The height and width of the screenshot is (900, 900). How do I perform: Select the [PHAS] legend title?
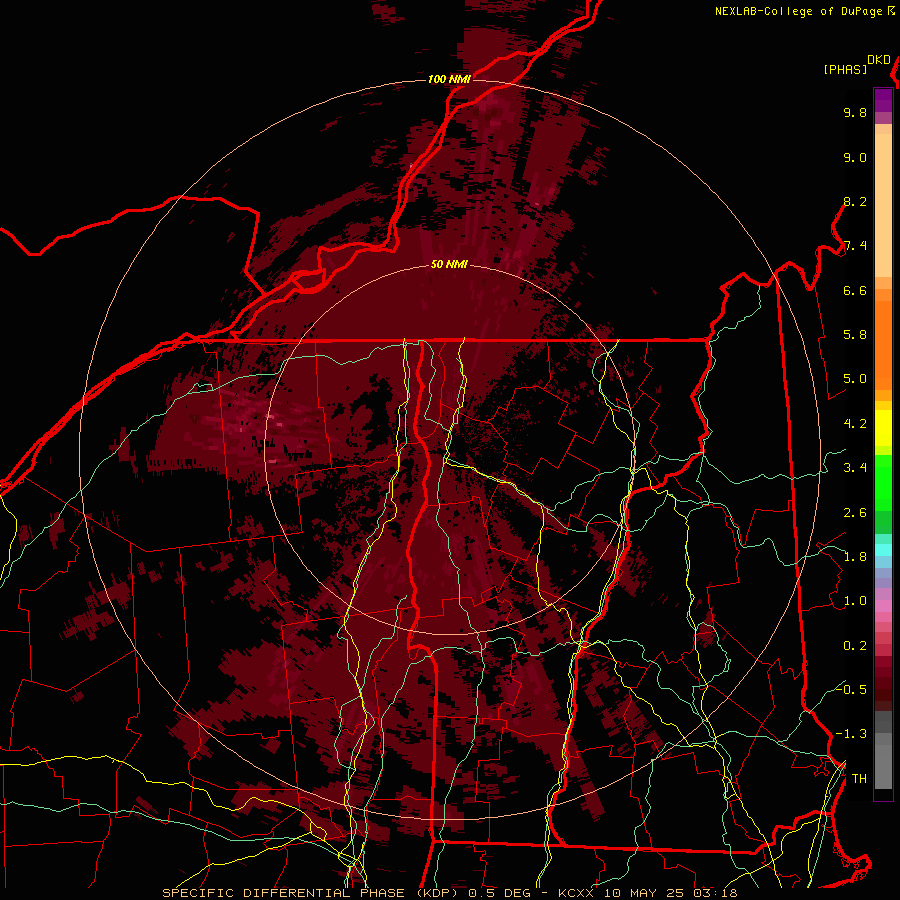pos(845,69)
